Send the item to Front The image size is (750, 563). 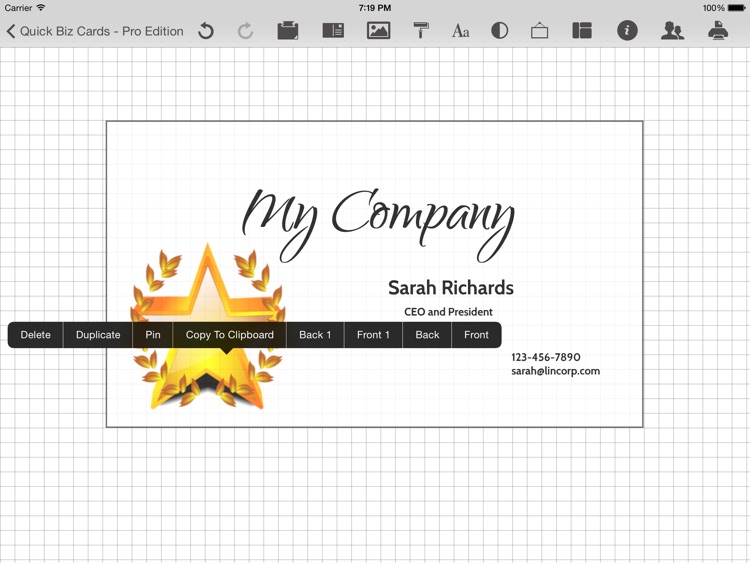[x=476, y=335]
